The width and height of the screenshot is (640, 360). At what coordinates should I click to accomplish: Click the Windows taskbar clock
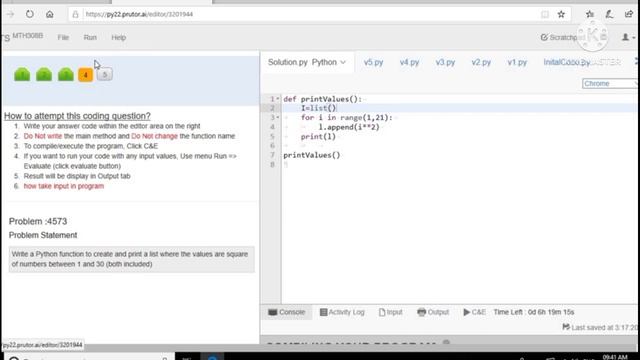coord(615,357)
